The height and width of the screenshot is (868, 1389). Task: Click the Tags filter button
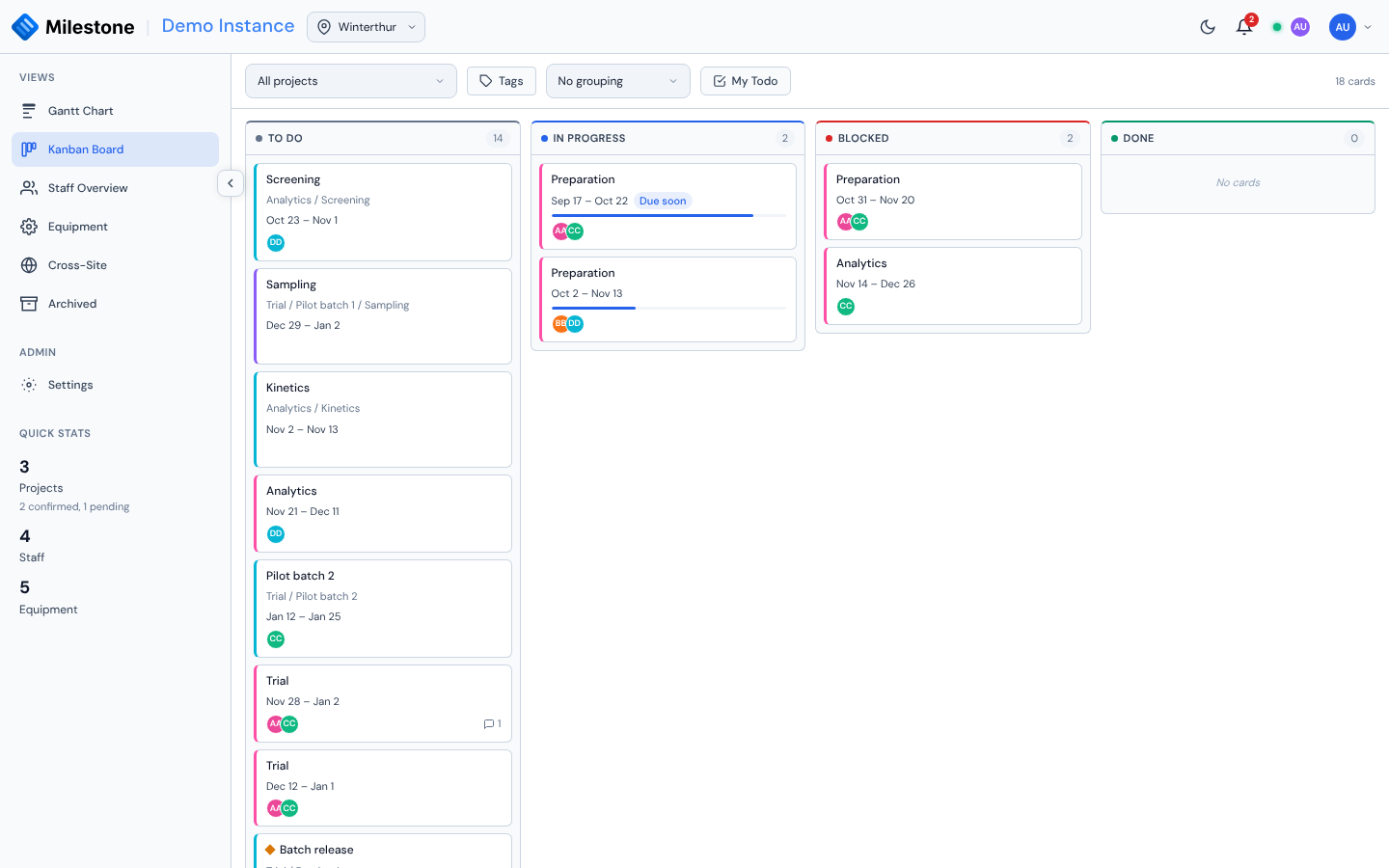coord(501,81)
